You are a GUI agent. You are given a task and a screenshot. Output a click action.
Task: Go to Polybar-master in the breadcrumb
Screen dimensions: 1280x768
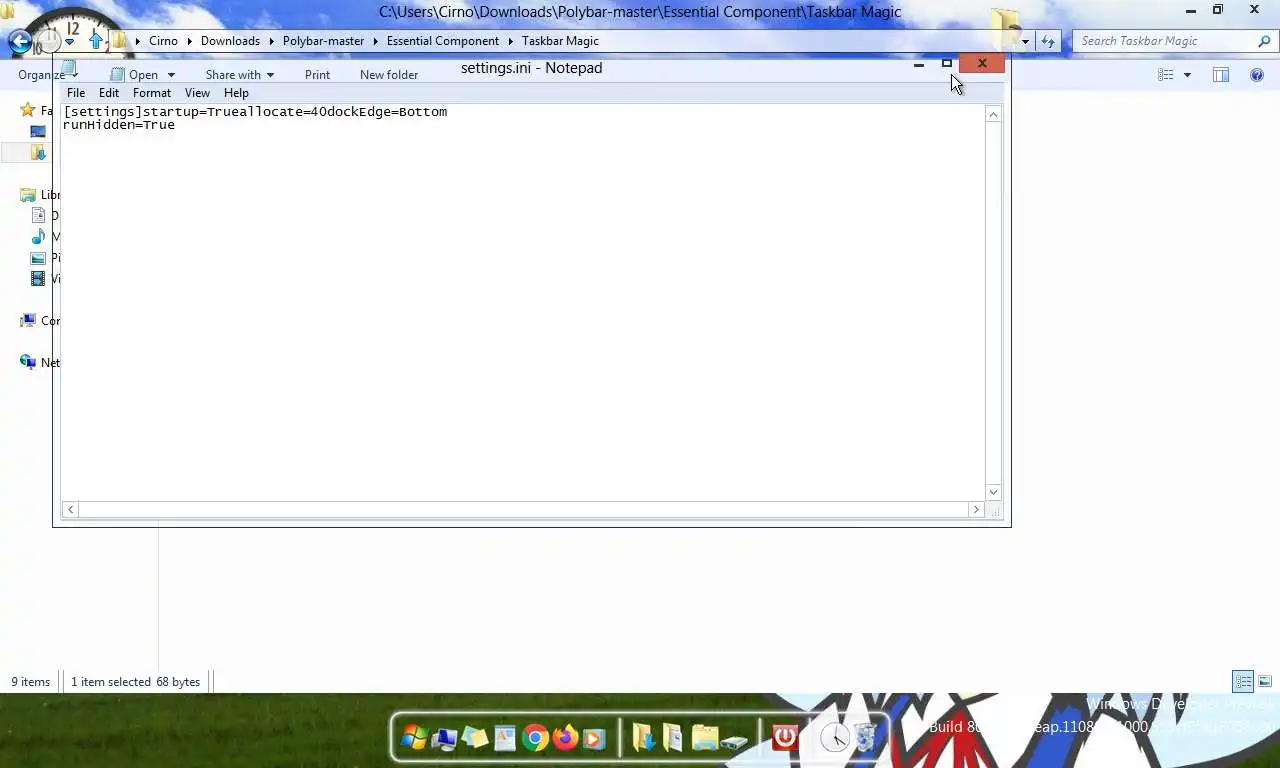click(323, 41)
